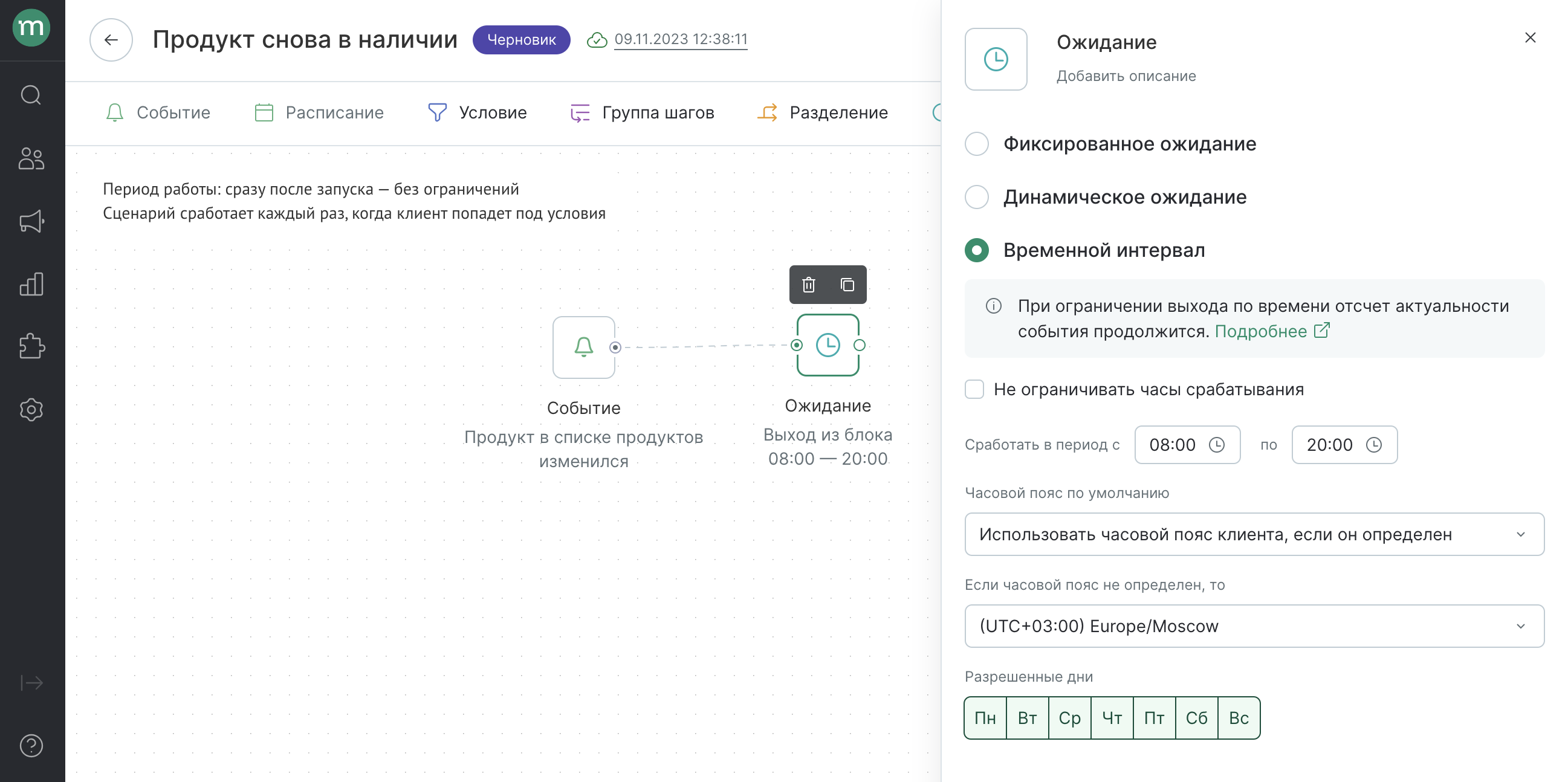Click the input connector of Ожидание node
Image resolution: width=1568 pixels, height=782 pixels.
797,345
